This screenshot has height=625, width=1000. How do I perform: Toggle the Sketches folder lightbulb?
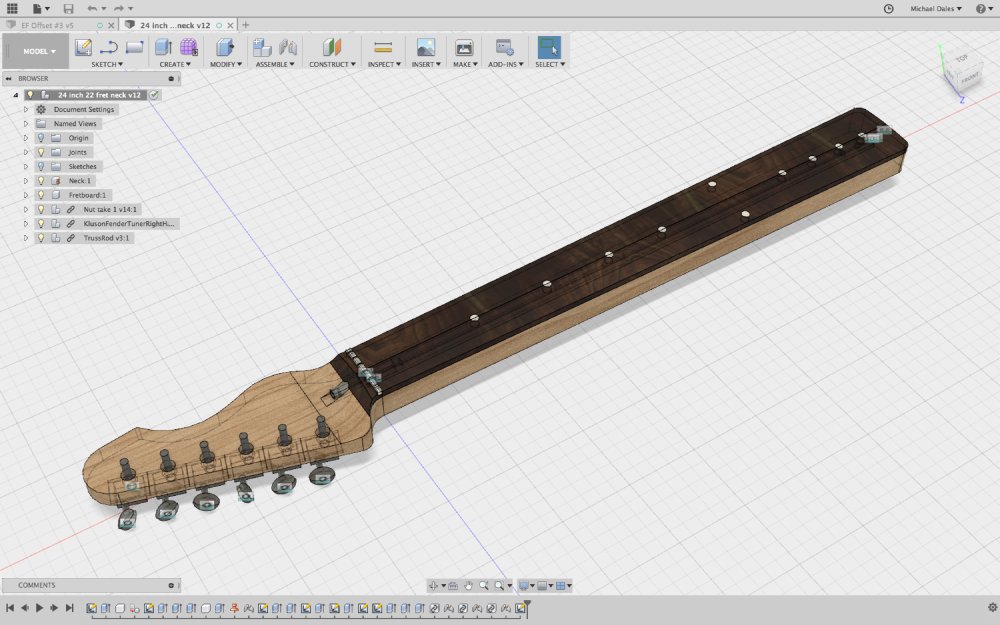tap(41, 166)
